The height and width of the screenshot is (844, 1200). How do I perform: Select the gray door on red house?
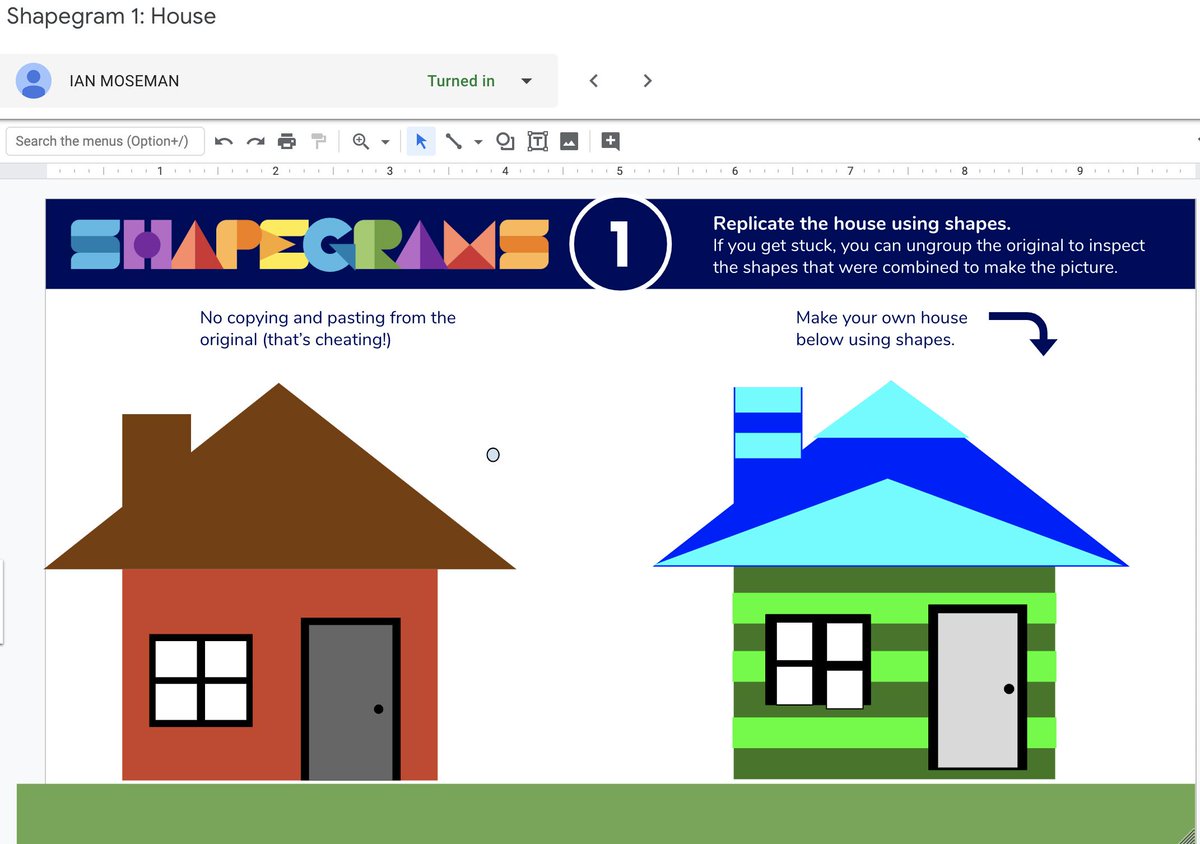pos(350,699)
